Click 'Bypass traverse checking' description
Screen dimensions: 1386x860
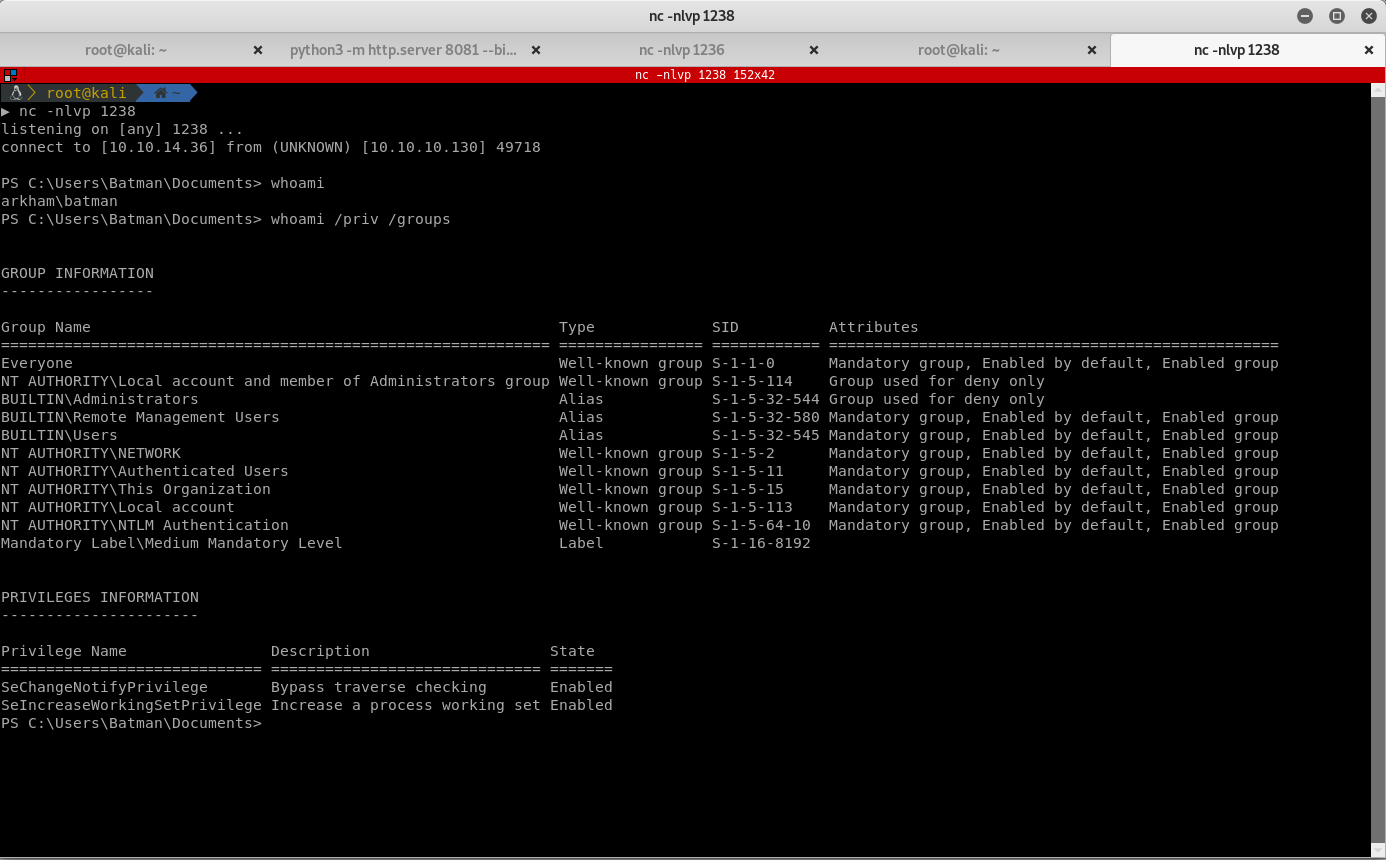pos(379,687)
